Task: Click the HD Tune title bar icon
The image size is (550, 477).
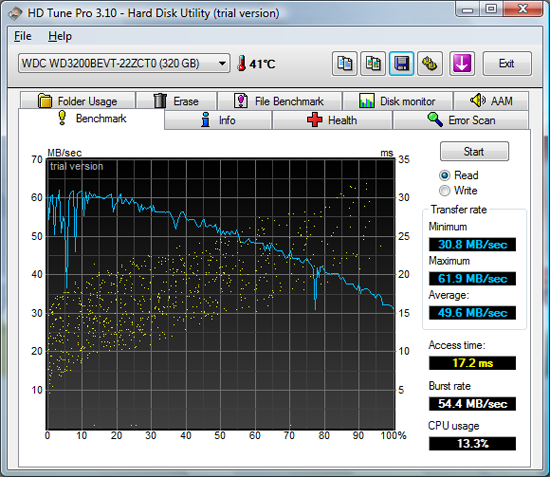Action: coord(15,14)
